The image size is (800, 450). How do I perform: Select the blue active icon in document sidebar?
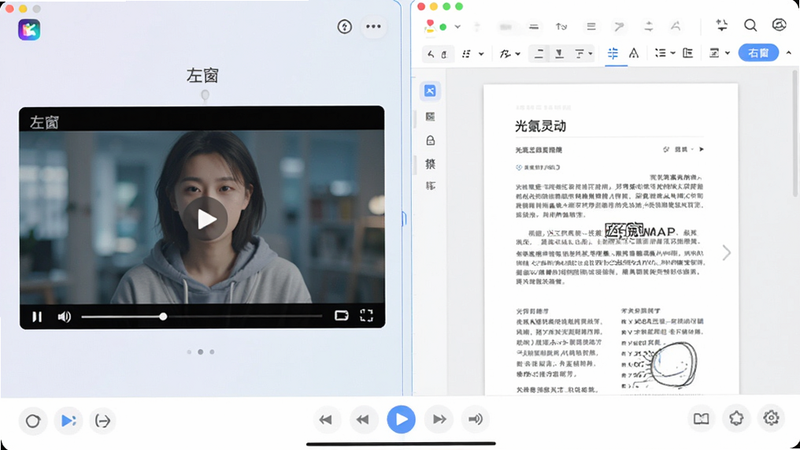click(x=430, y=91)
